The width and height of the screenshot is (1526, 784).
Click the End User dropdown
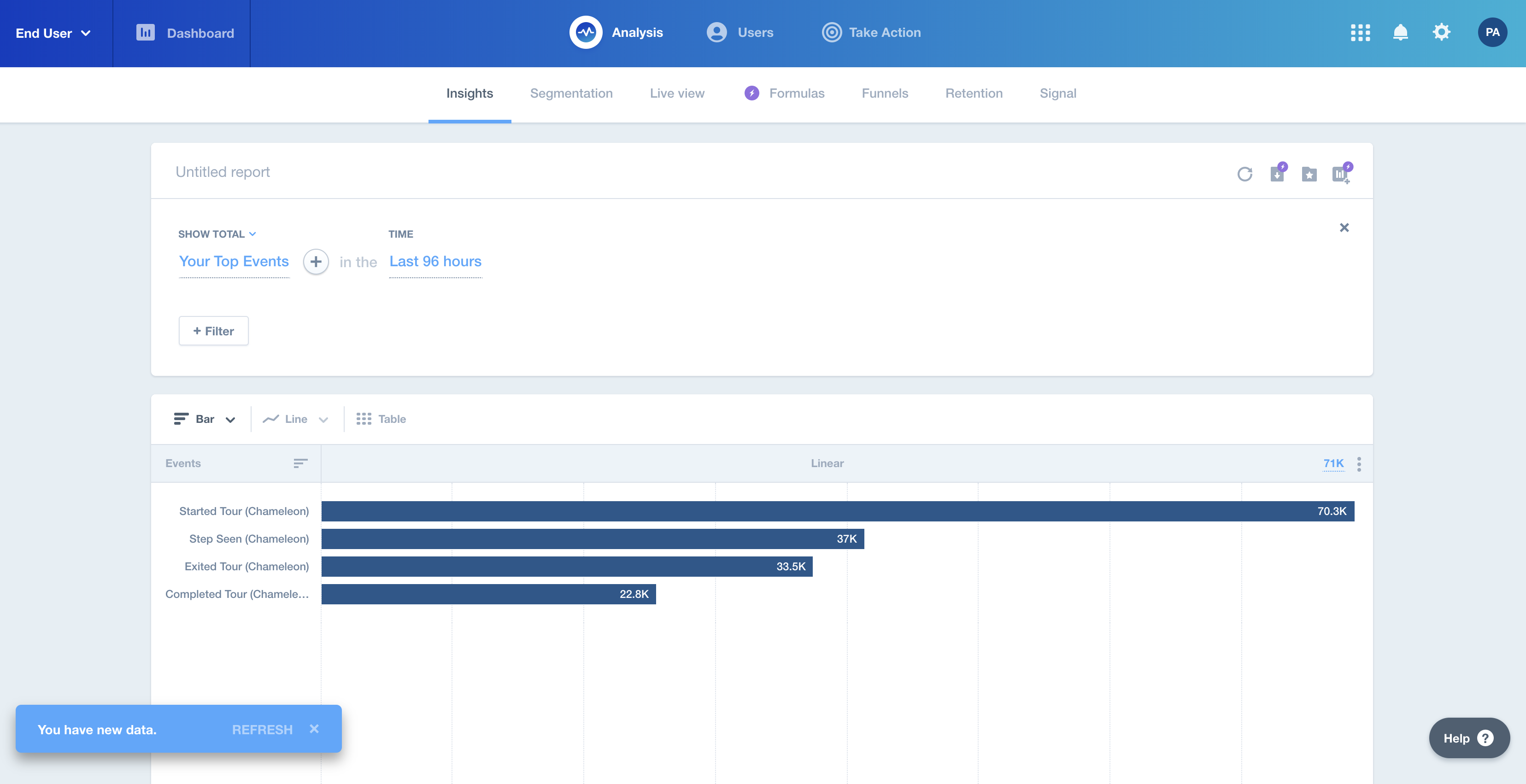52,32
